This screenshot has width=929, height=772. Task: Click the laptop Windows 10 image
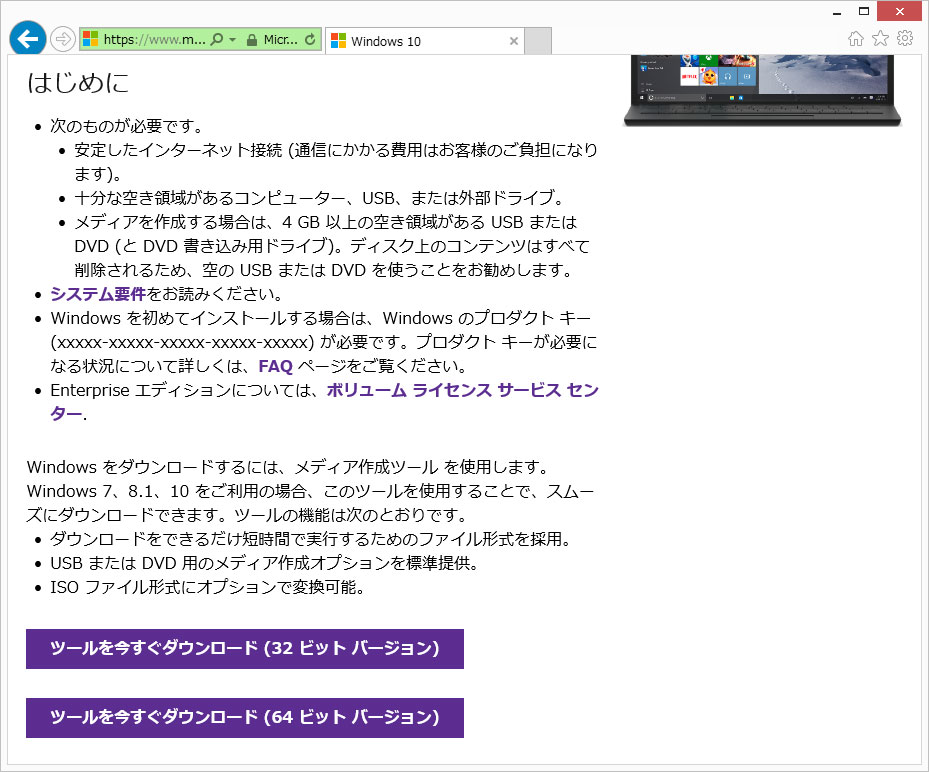coord(763,90)
